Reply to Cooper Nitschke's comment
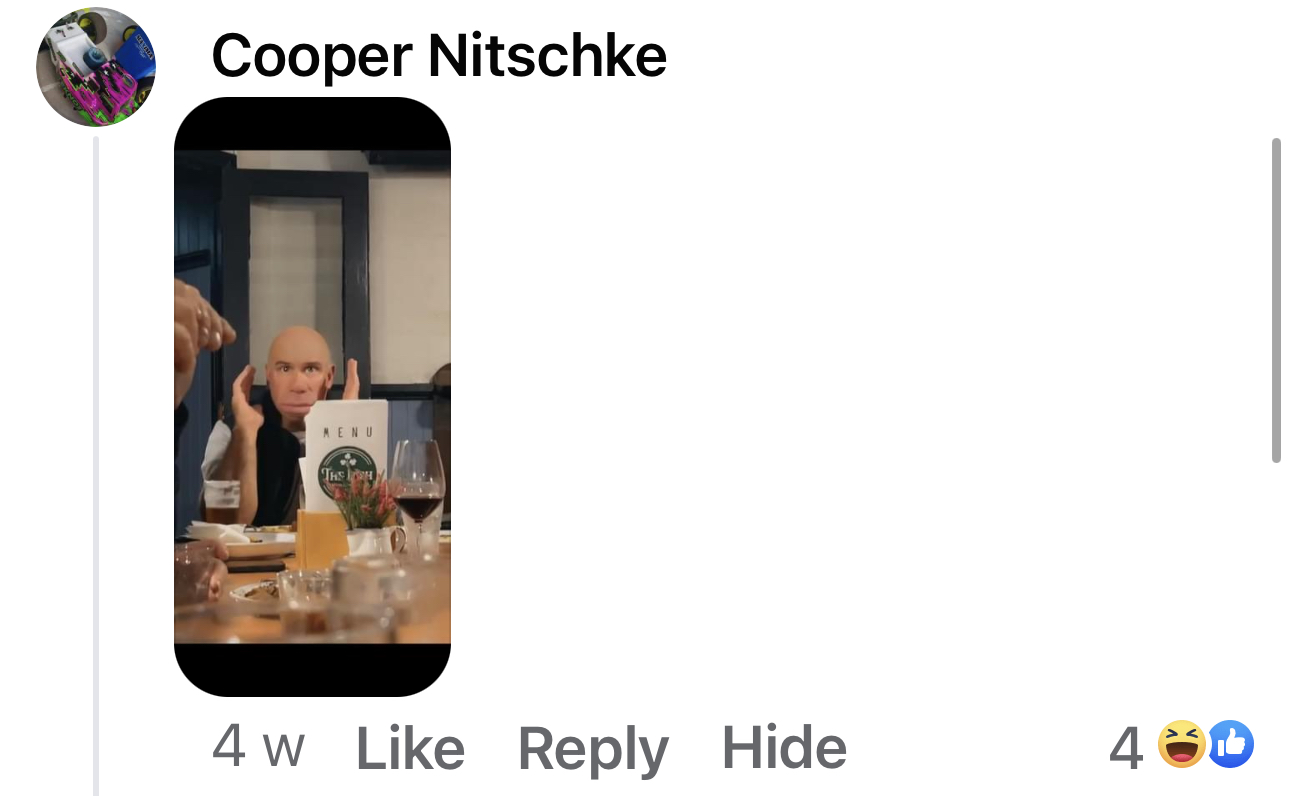The image size is (1290, 796). pos(593,748)
